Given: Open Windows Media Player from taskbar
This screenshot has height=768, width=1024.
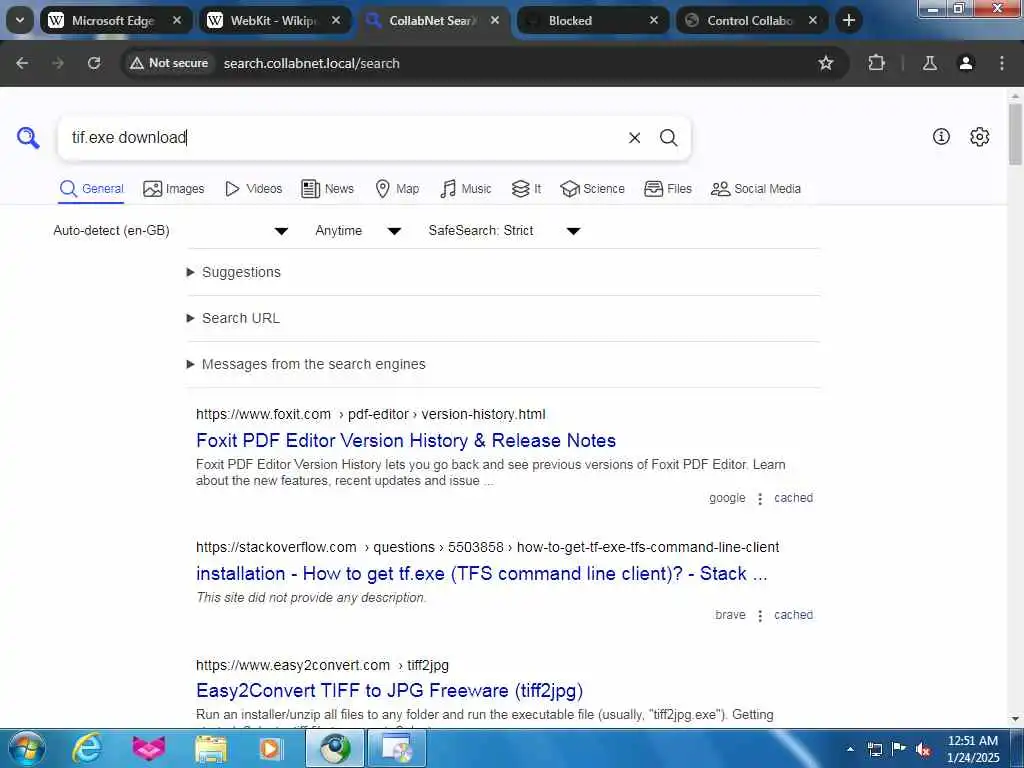Looking at the screenshot, I should (270, 749).
